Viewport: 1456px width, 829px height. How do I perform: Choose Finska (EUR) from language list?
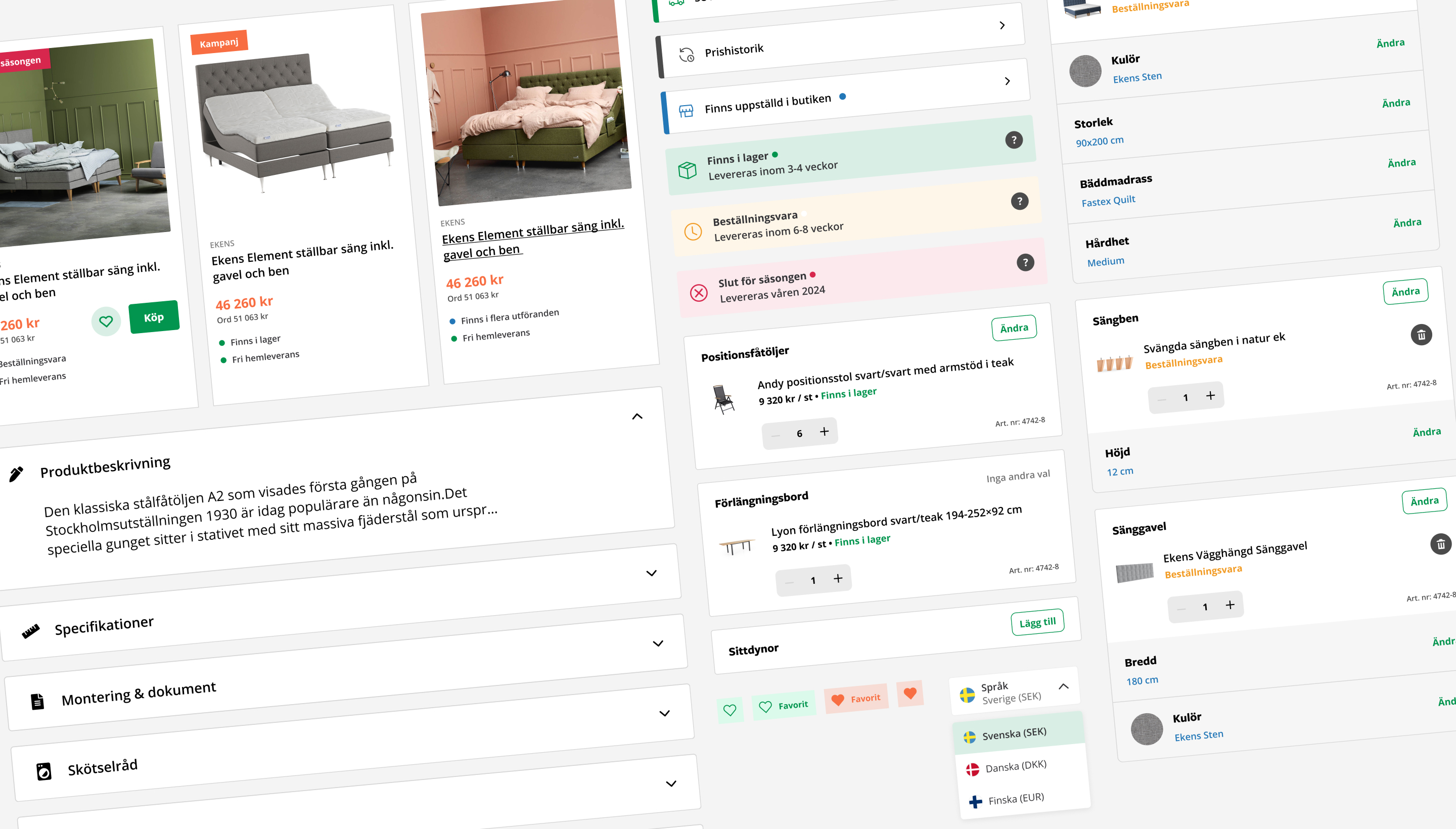(1015, 799)
